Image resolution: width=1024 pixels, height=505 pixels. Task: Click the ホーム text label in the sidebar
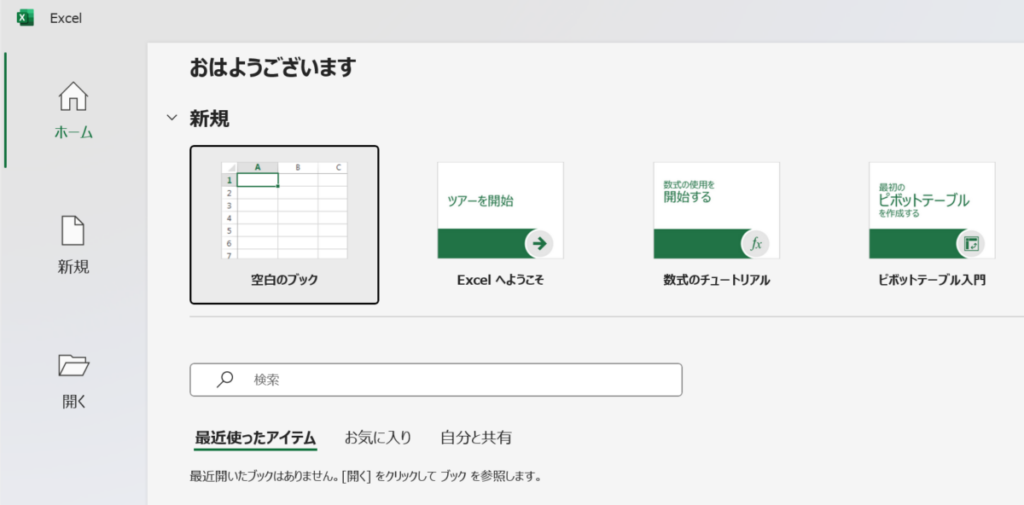pyautogui.click(x=73, y=132)
